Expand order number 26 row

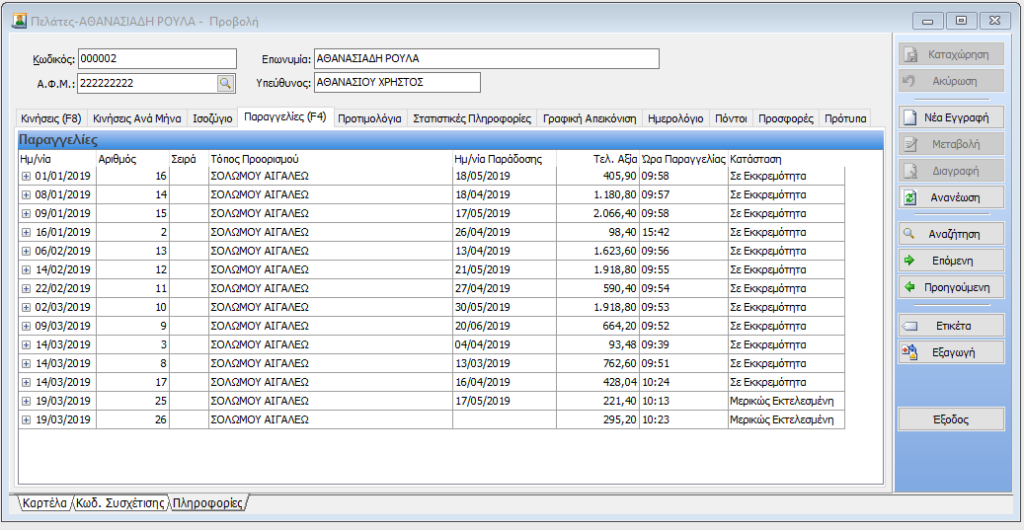tap(26, 420)
